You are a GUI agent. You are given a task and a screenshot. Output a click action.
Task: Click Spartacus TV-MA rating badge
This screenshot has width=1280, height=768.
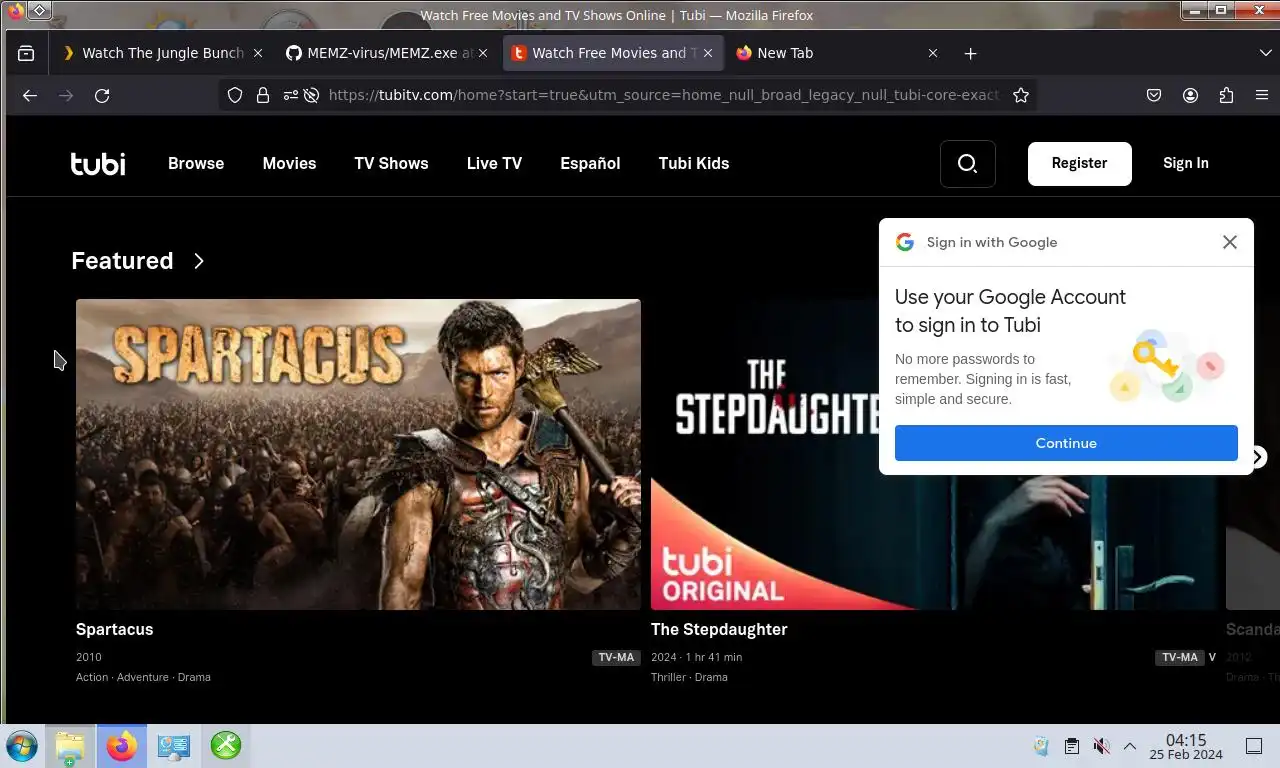tap(616, 658)
